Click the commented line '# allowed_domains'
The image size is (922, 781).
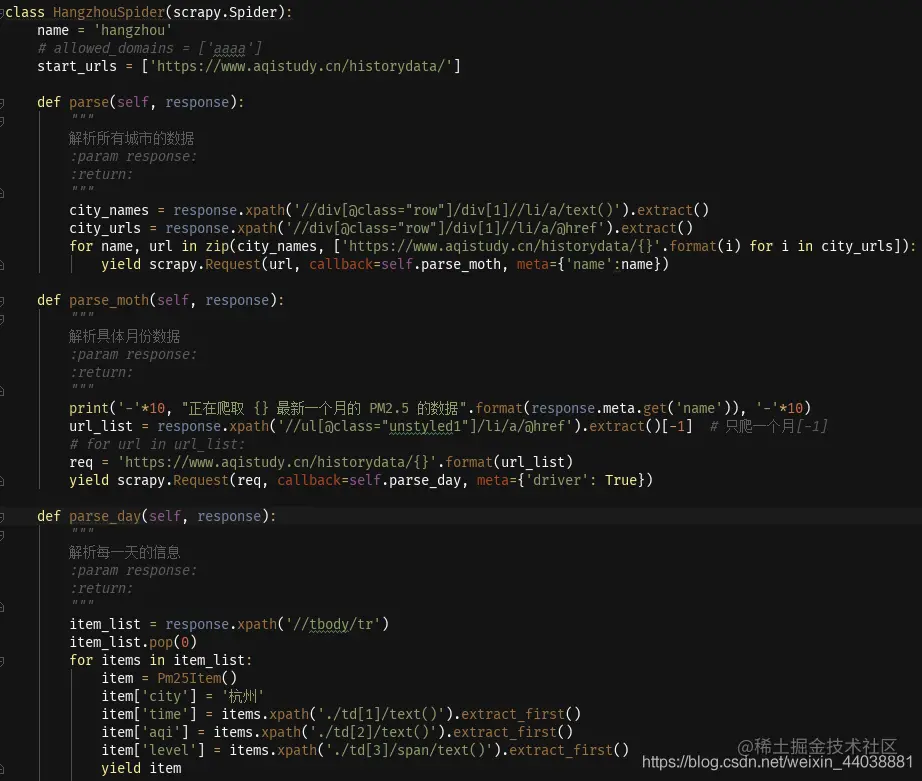pos(149,48)
